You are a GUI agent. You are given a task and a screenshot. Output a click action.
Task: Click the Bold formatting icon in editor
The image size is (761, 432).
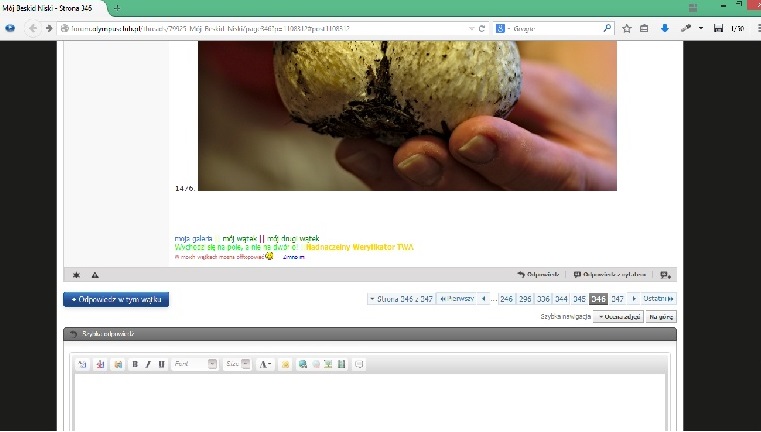pyautogui.click(x=135, y=364)
